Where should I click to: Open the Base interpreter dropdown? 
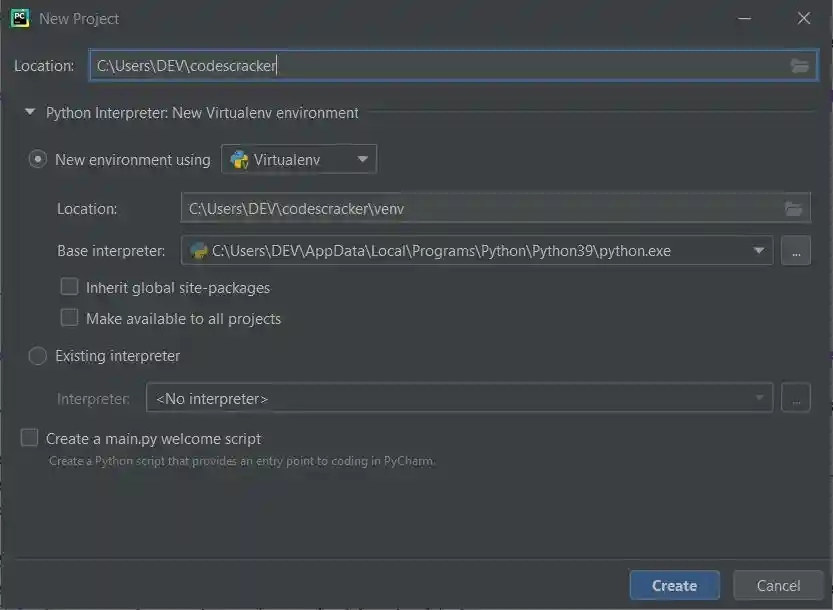[x=760, y=250]
